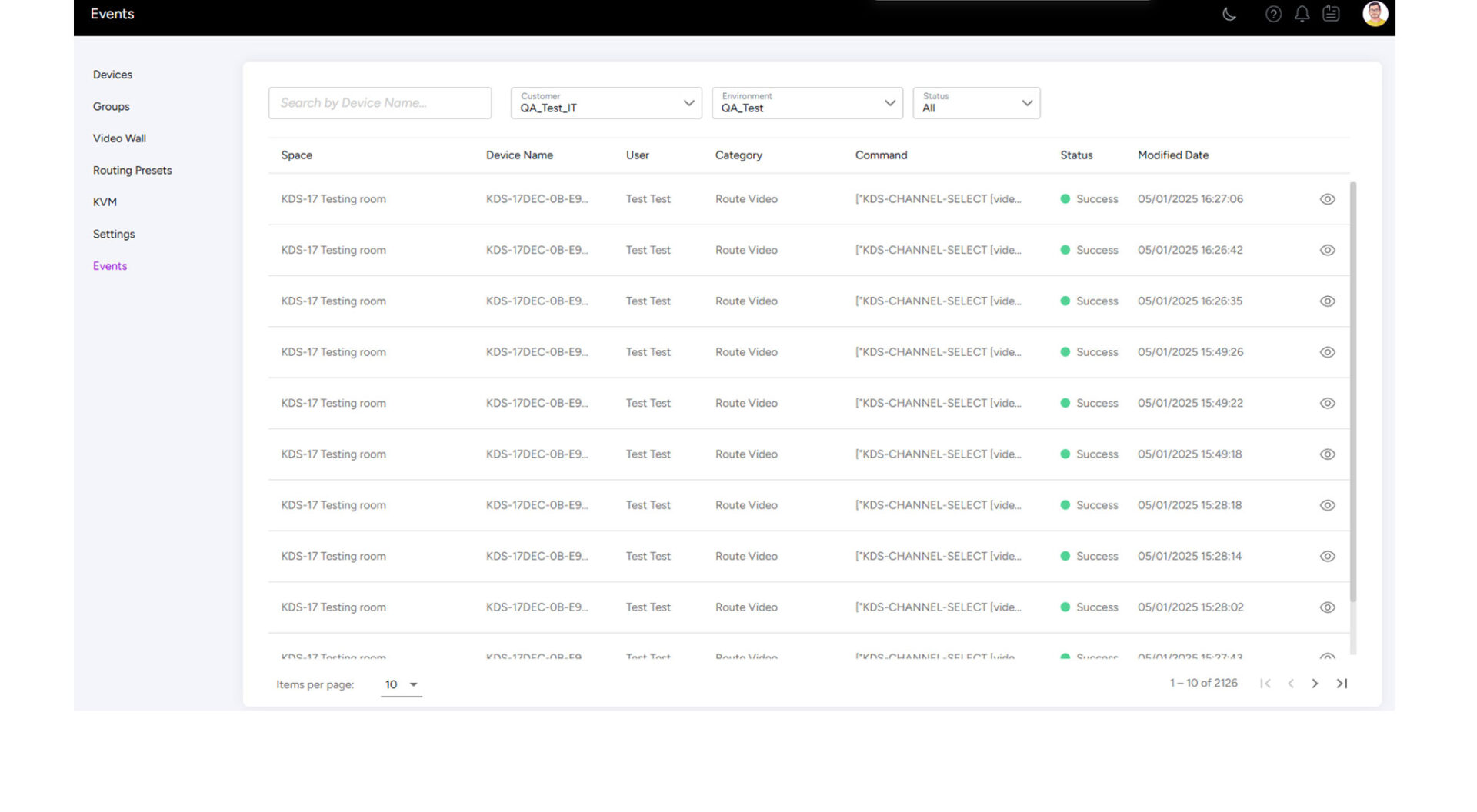1477x812 pixels.
Task: View details of 15:28:14 event
Action: [x=1327, y=556]
